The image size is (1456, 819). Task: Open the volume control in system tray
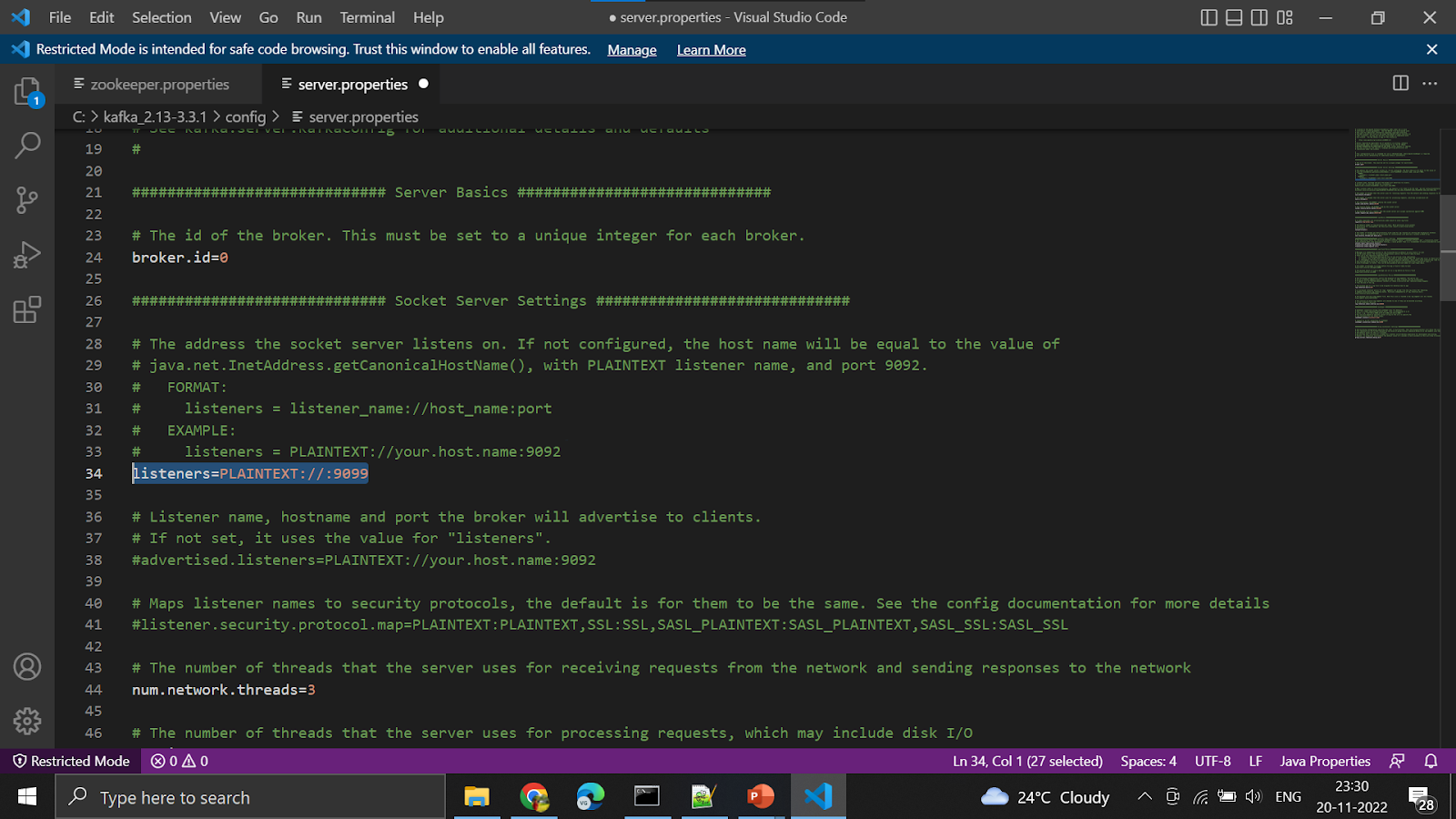(x=1254, y=797)
